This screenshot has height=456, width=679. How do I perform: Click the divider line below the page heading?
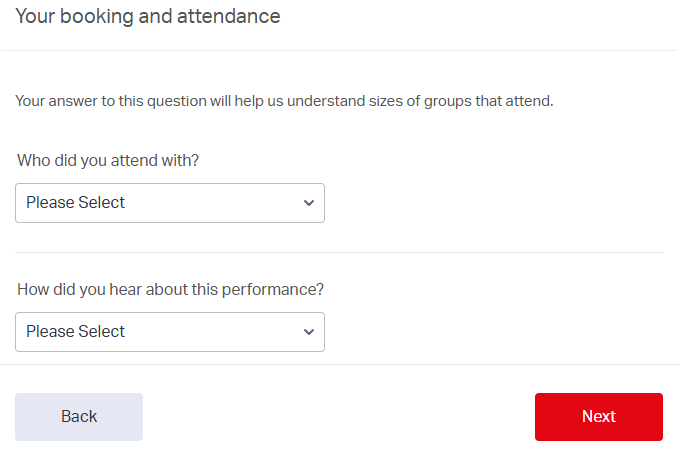click(339, 50)
